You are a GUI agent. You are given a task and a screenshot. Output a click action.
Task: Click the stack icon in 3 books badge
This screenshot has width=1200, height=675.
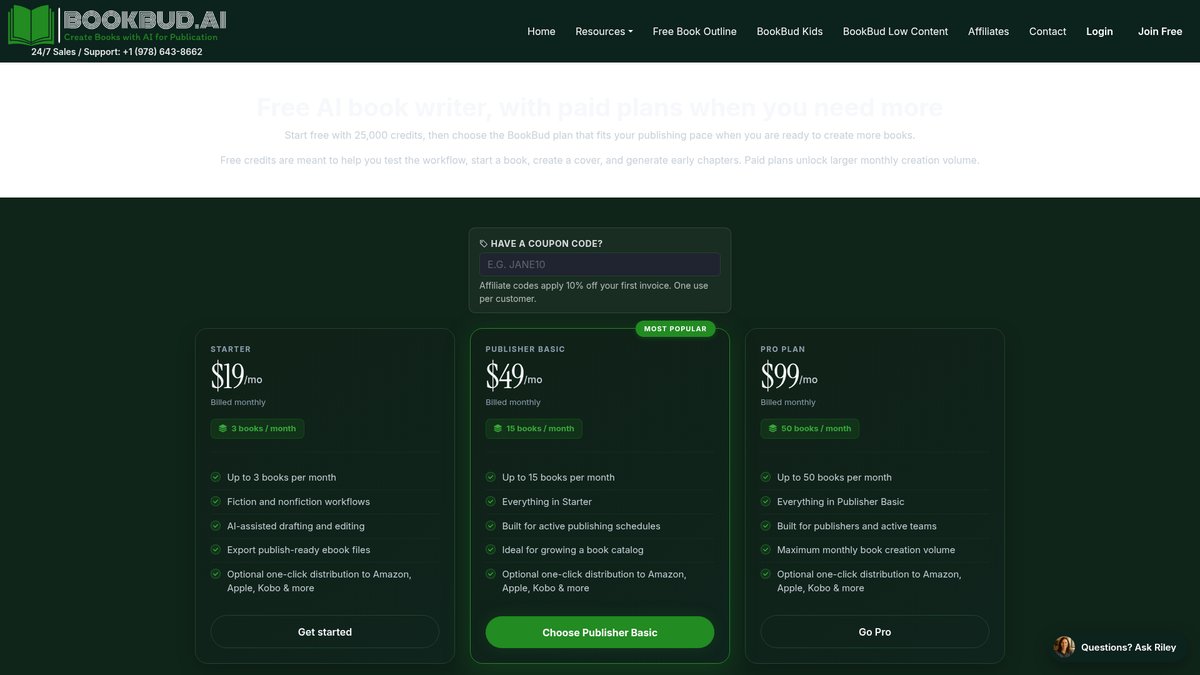click(x=222, y=428)
